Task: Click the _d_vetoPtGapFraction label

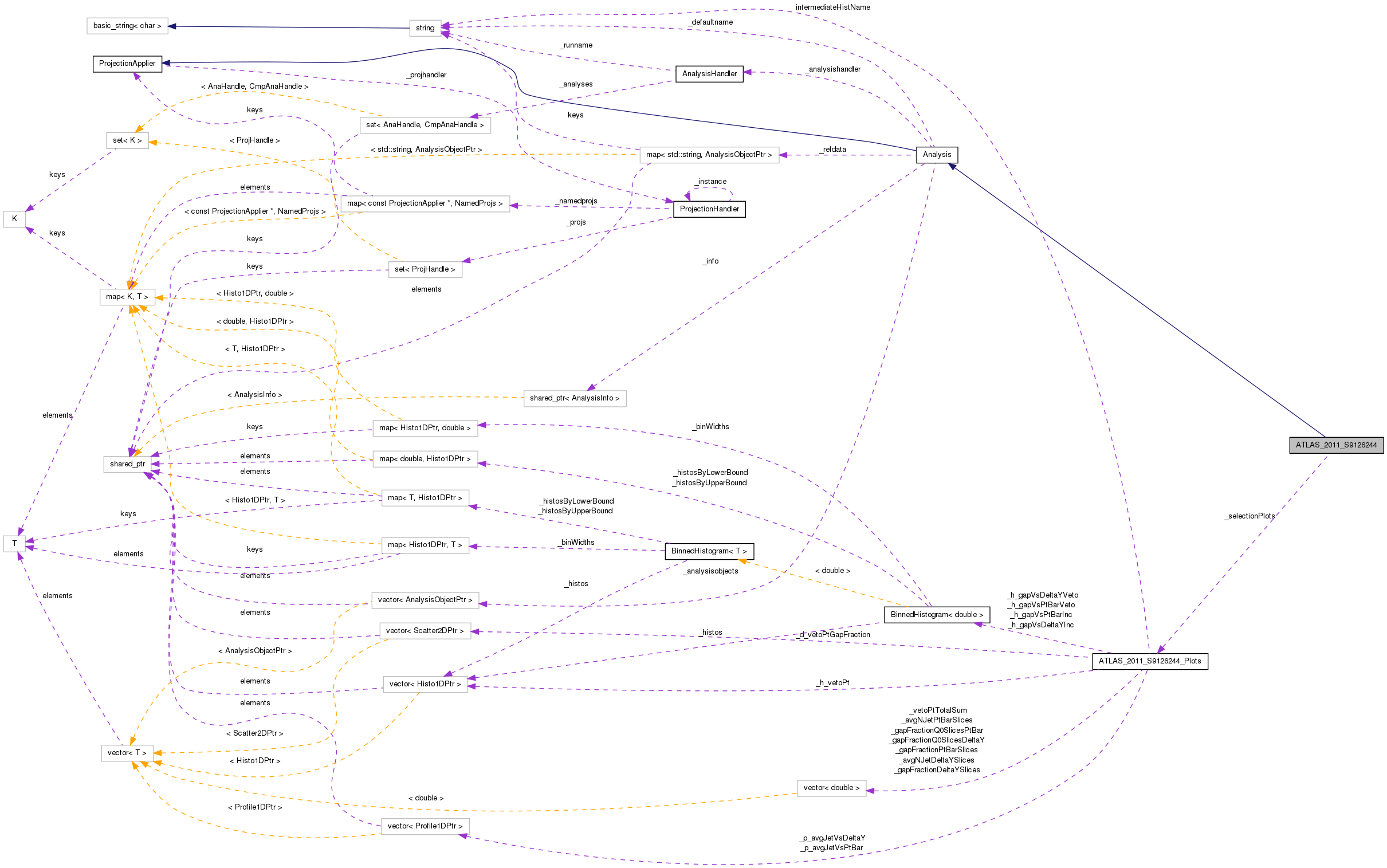Action: [x=832, y=635]
